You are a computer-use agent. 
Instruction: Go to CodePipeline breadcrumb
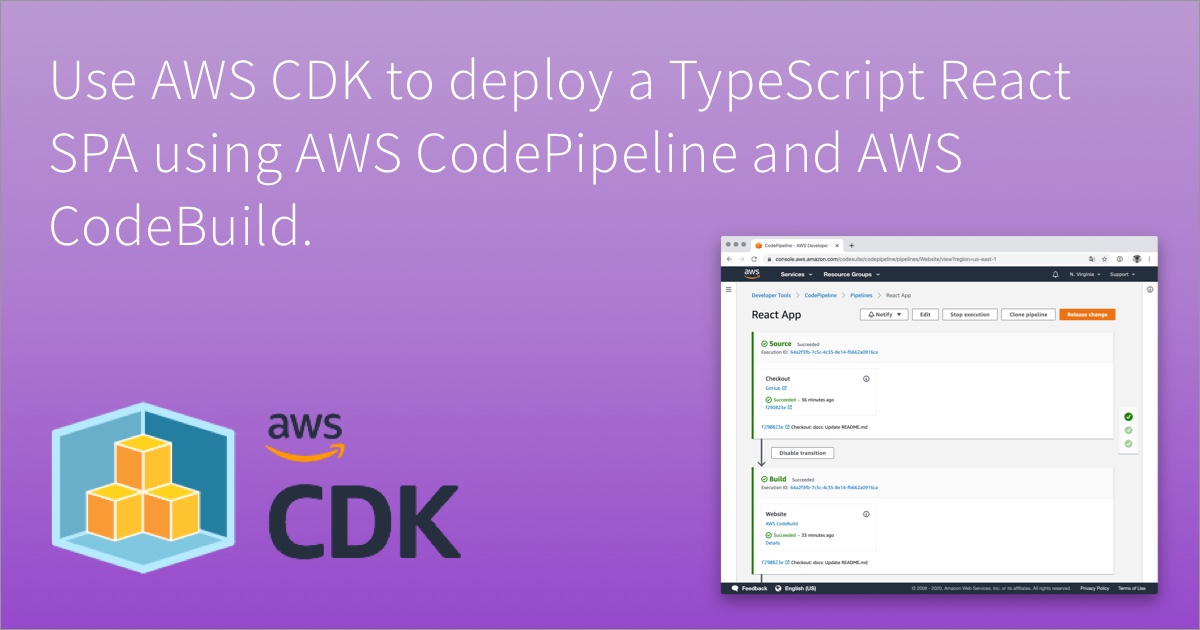[x=821, y=295]
